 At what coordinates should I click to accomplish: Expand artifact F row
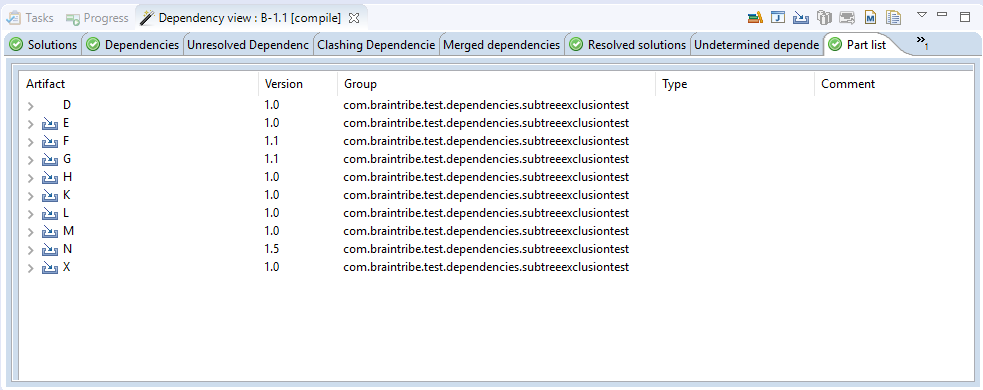pyautogui.click(x=31, y=142)
